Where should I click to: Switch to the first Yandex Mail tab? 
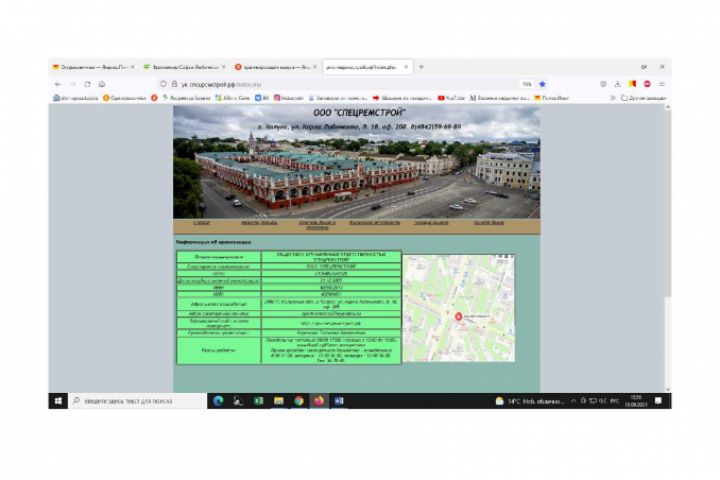93,67
